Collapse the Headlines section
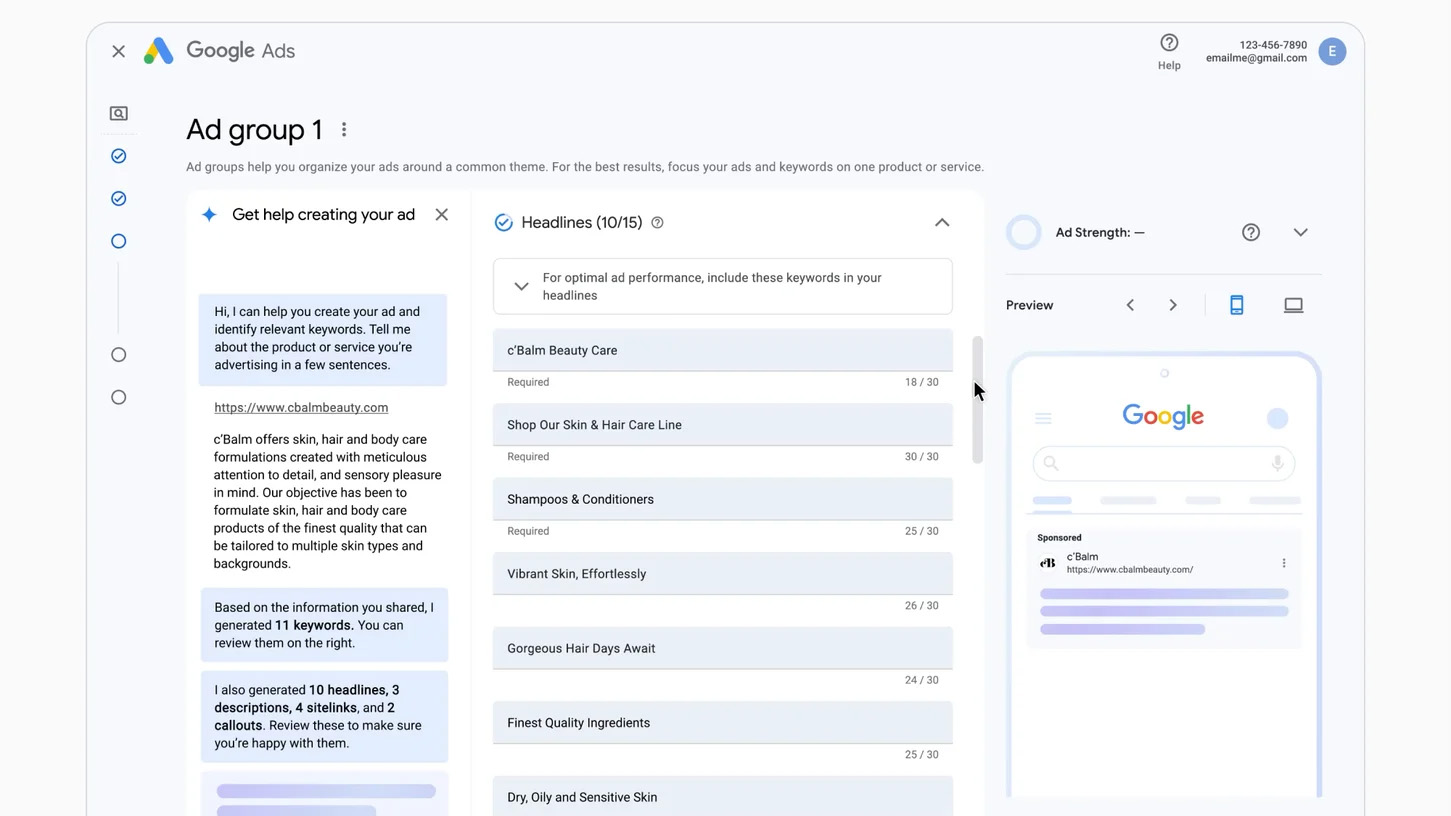The height and width of the screenshot is (816, 1451). click(941, 223)
